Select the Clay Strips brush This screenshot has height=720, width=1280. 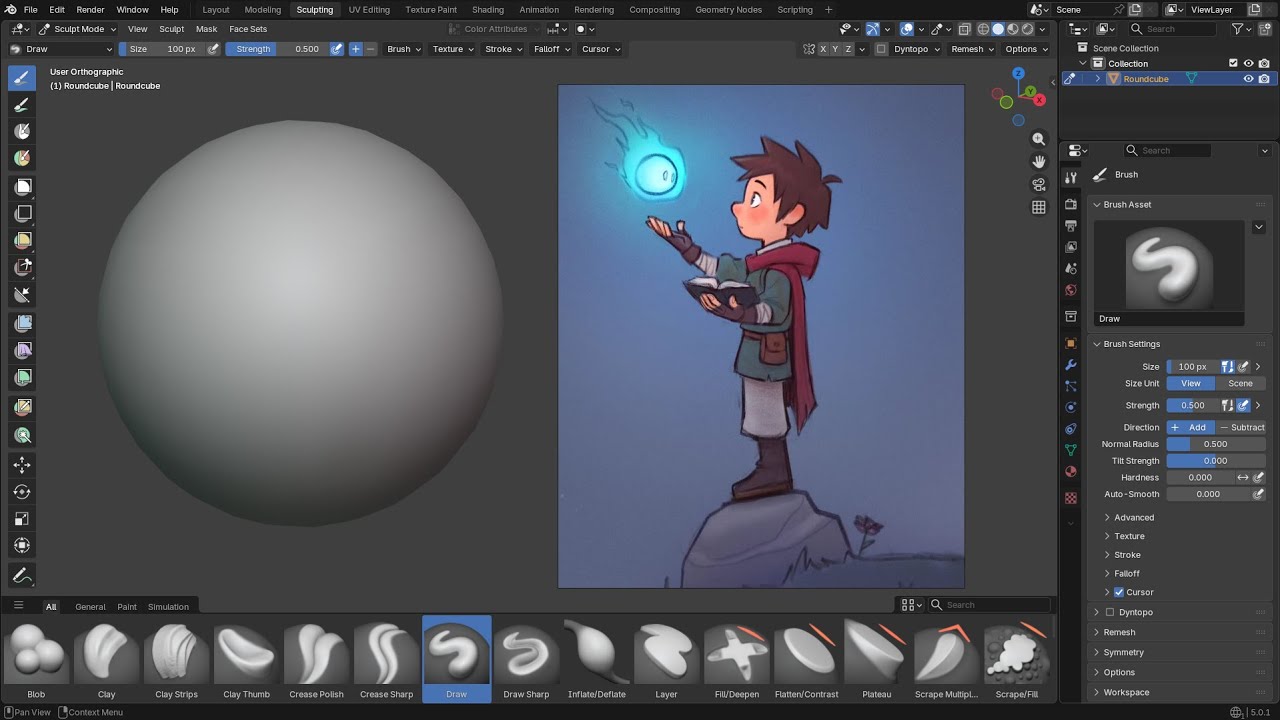[x=176, y=658]
